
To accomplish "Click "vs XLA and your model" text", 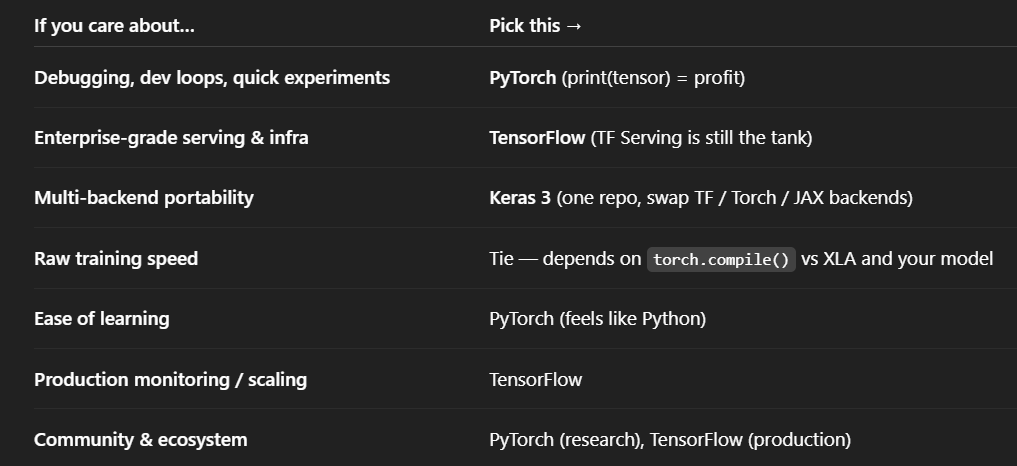I will [x=897, y=259].
